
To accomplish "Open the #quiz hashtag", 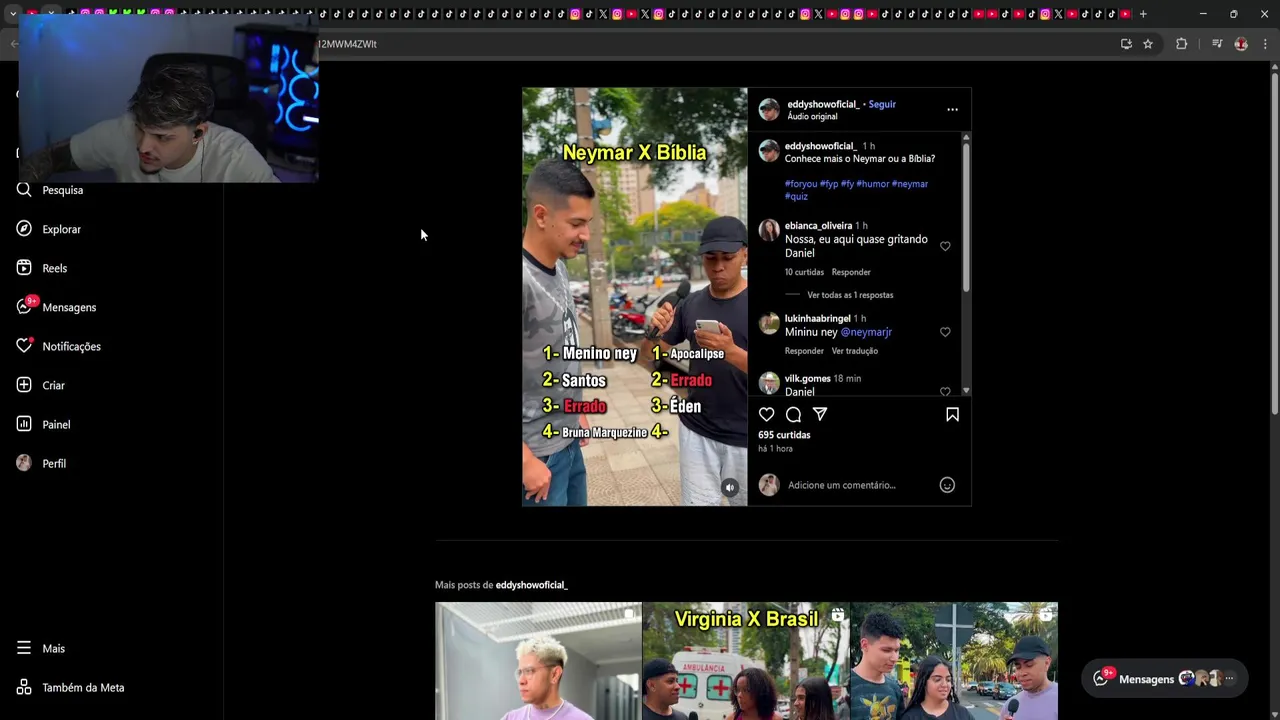I will pyautogui.click(x=796, y=197).
